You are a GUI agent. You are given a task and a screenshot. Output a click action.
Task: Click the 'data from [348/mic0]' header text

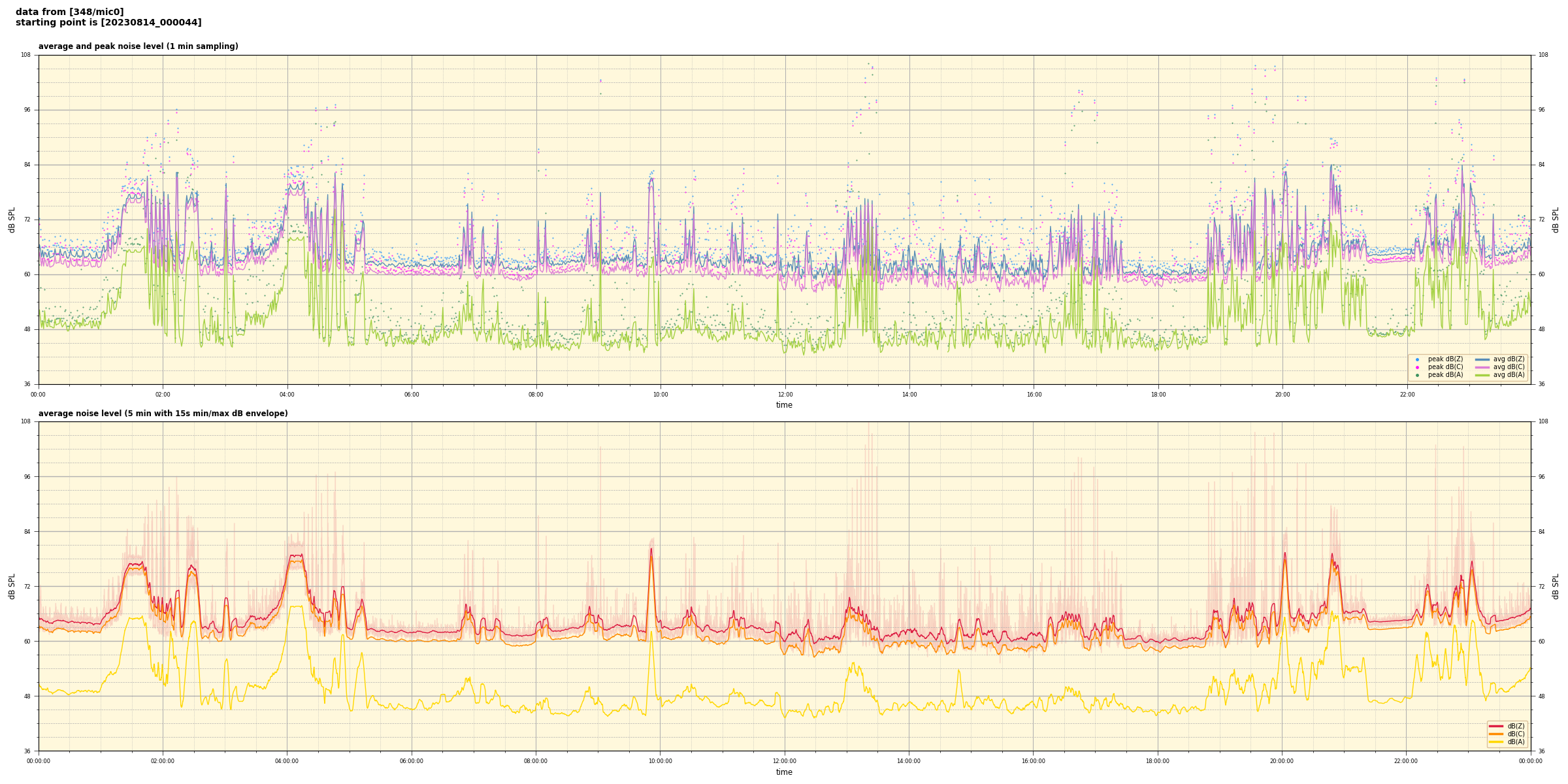[69, 12]
